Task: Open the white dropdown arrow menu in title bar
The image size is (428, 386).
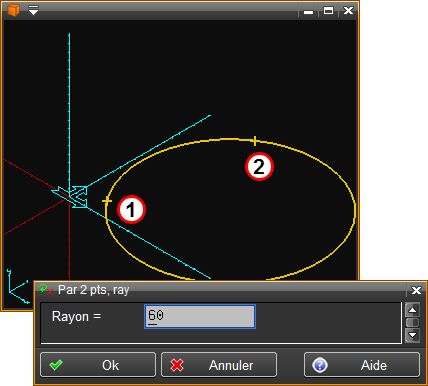Action: pyautogui.click(x=33, y=10)
